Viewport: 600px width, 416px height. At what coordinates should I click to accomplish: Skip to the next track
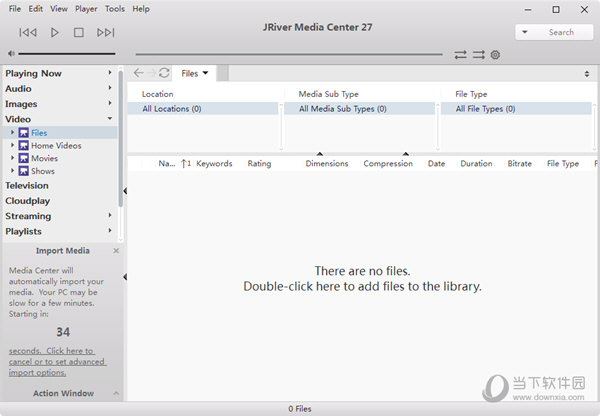106,33
